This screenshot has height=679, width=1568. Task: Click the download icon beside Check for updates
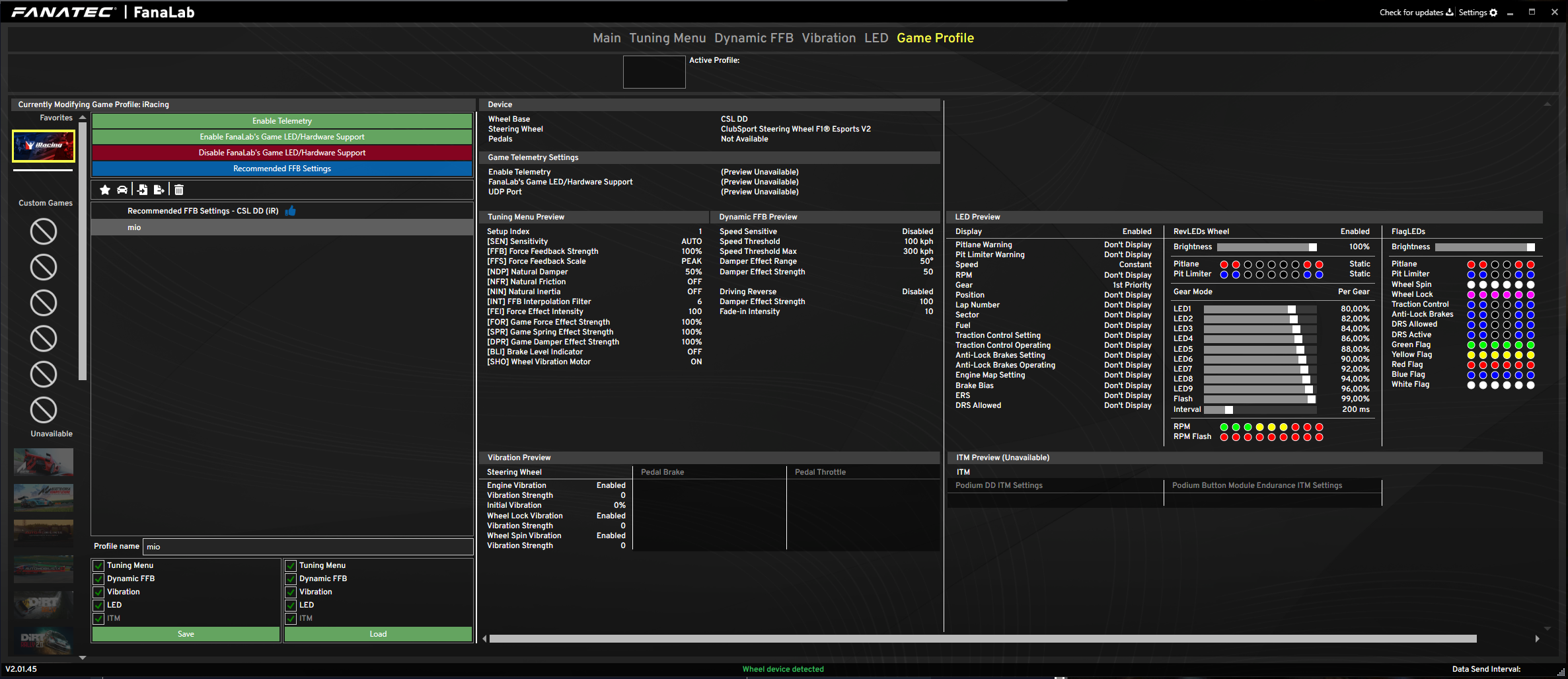(x=1449, y=13)
